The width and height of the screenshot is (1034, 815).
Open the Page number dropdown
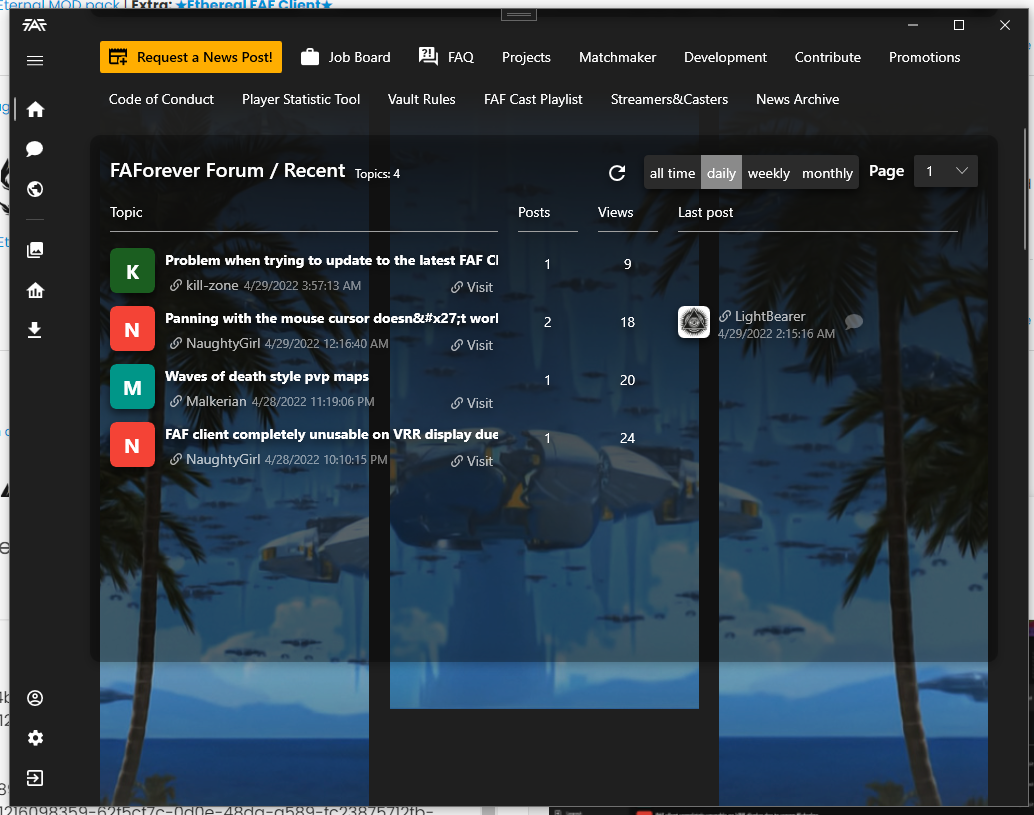click(946, 171)
